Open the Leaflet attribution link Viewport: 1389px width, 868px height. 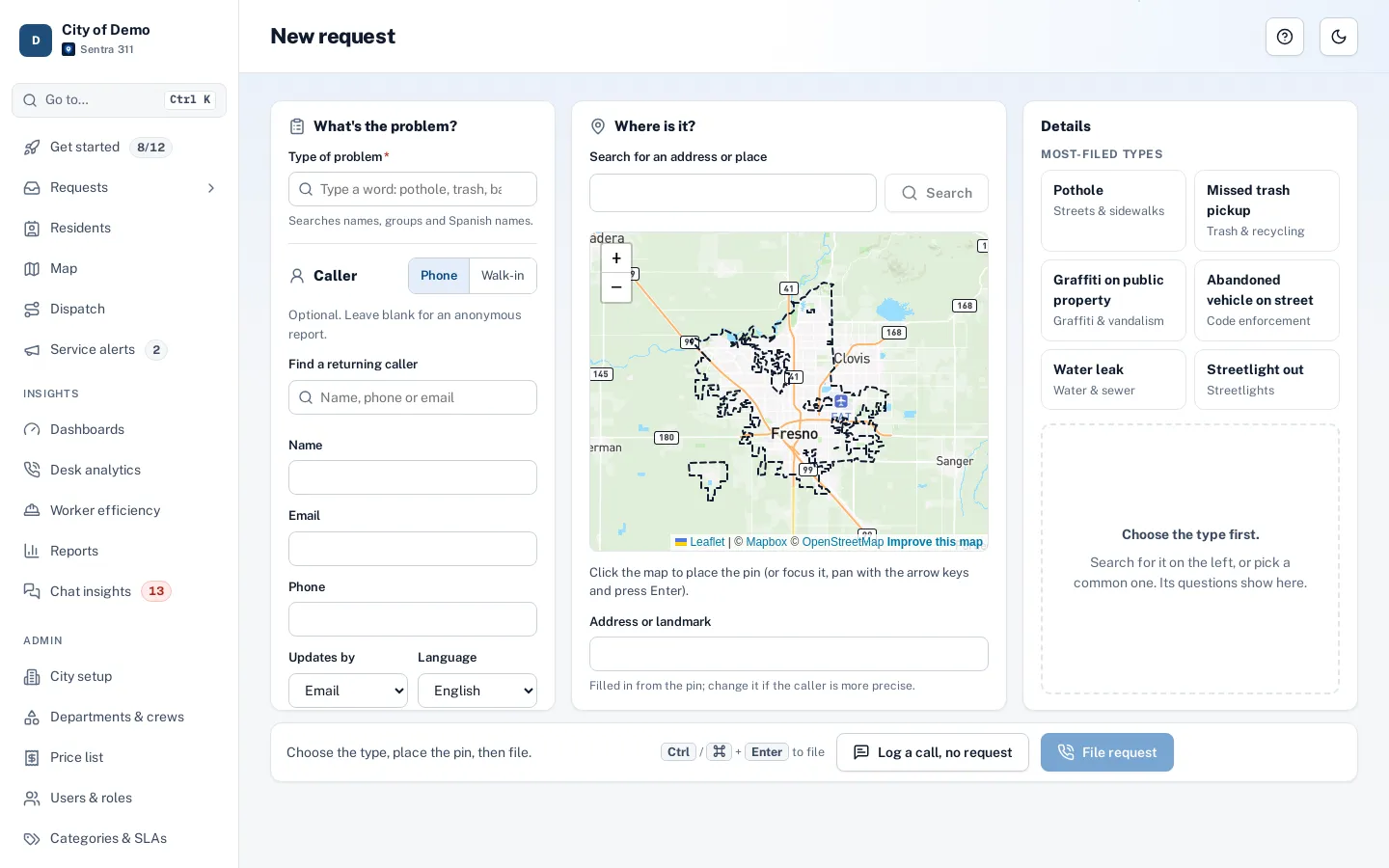coord(700,542)
